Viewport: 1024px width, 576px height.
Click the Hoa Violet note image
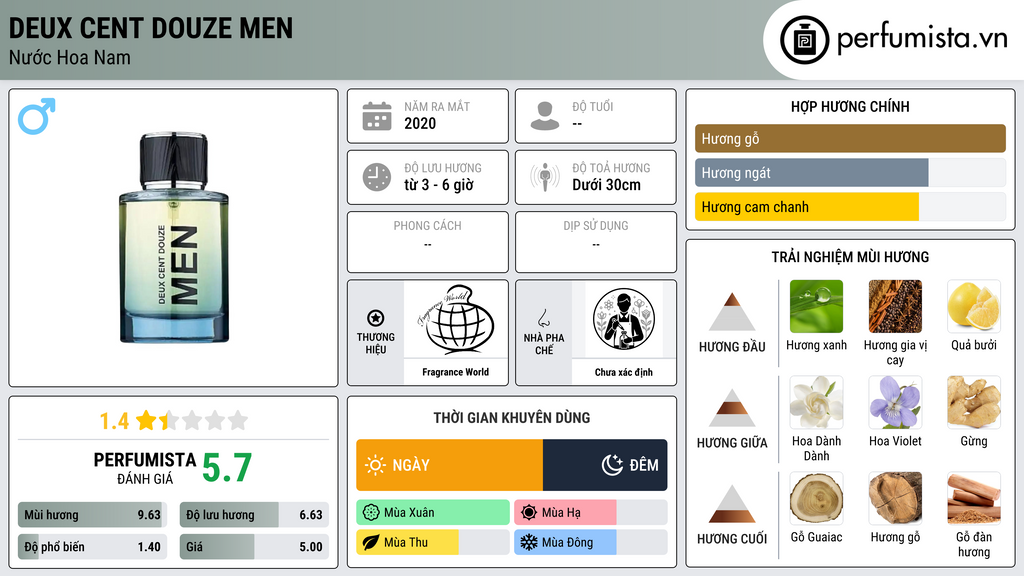point(895,402)
